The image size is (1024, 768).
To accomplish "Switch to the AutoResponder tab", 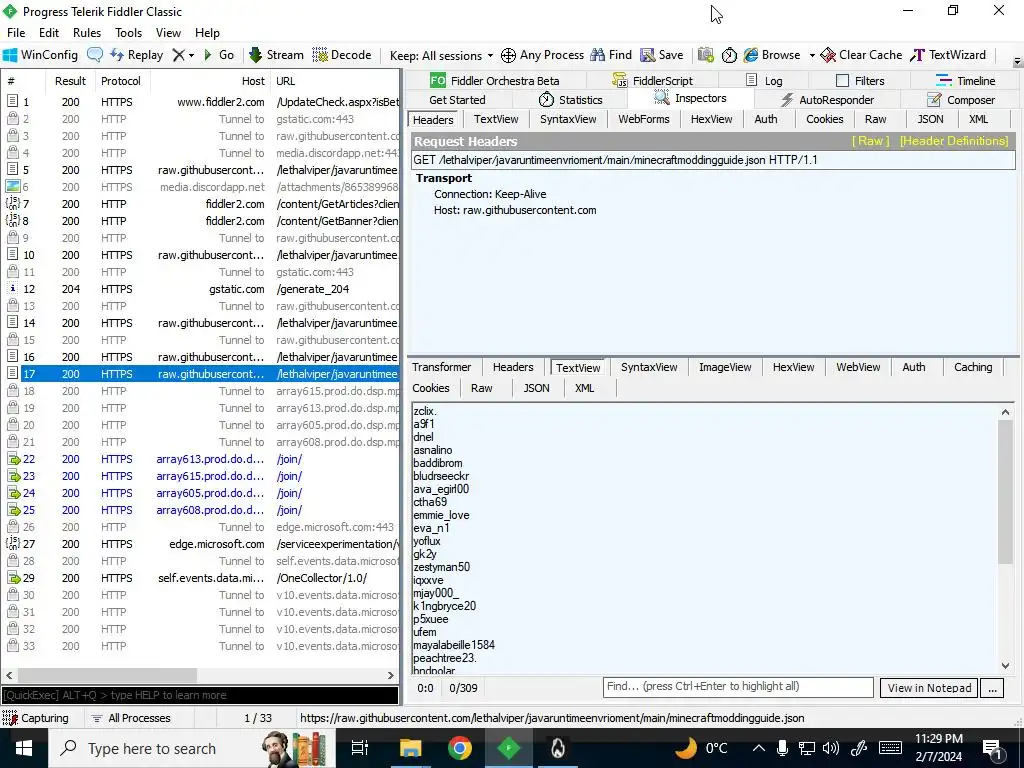I will coord(827,100).
